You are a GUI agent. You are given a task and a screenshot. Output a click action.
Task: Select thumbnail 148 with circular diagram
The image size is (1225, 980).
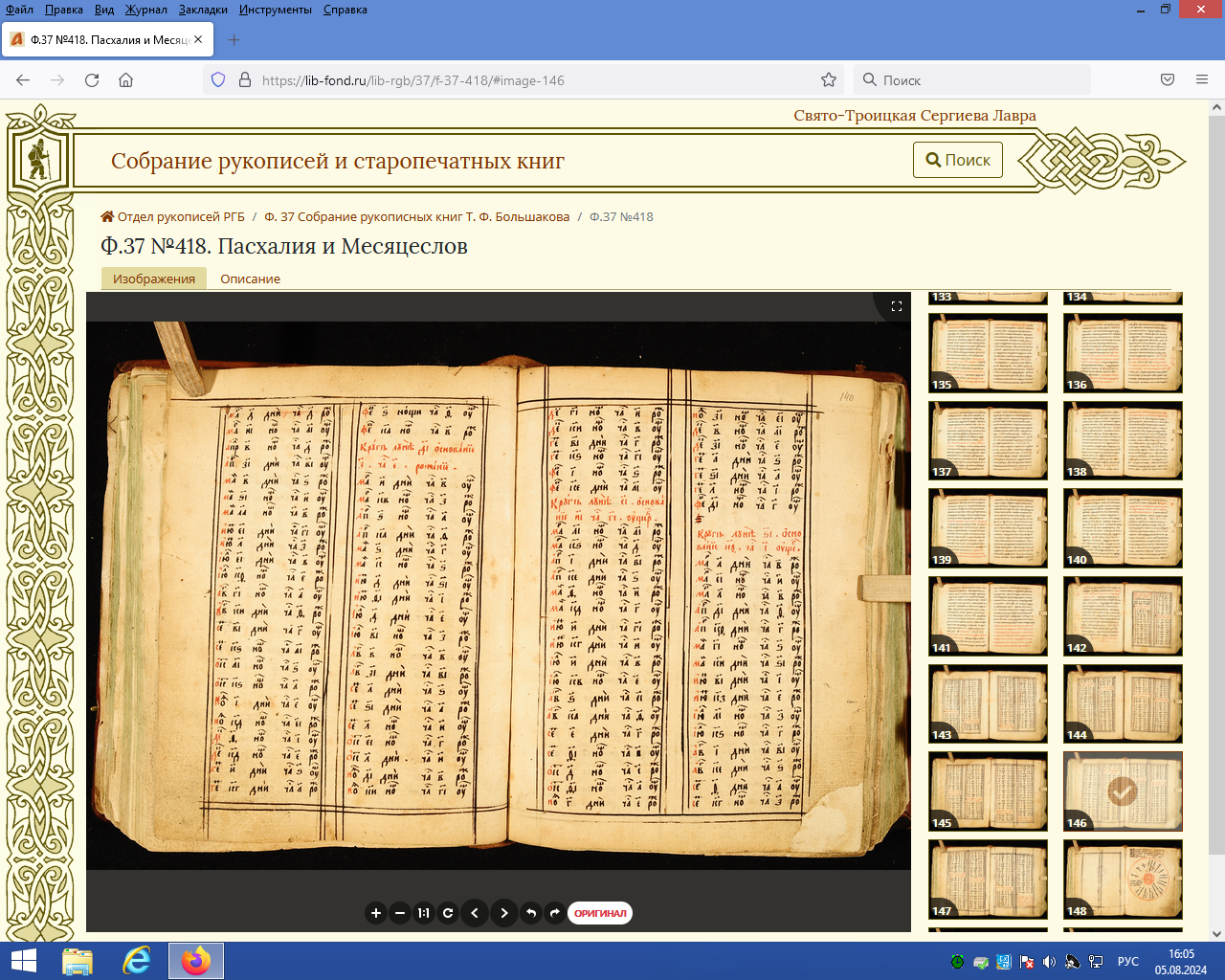point(1123,879)
